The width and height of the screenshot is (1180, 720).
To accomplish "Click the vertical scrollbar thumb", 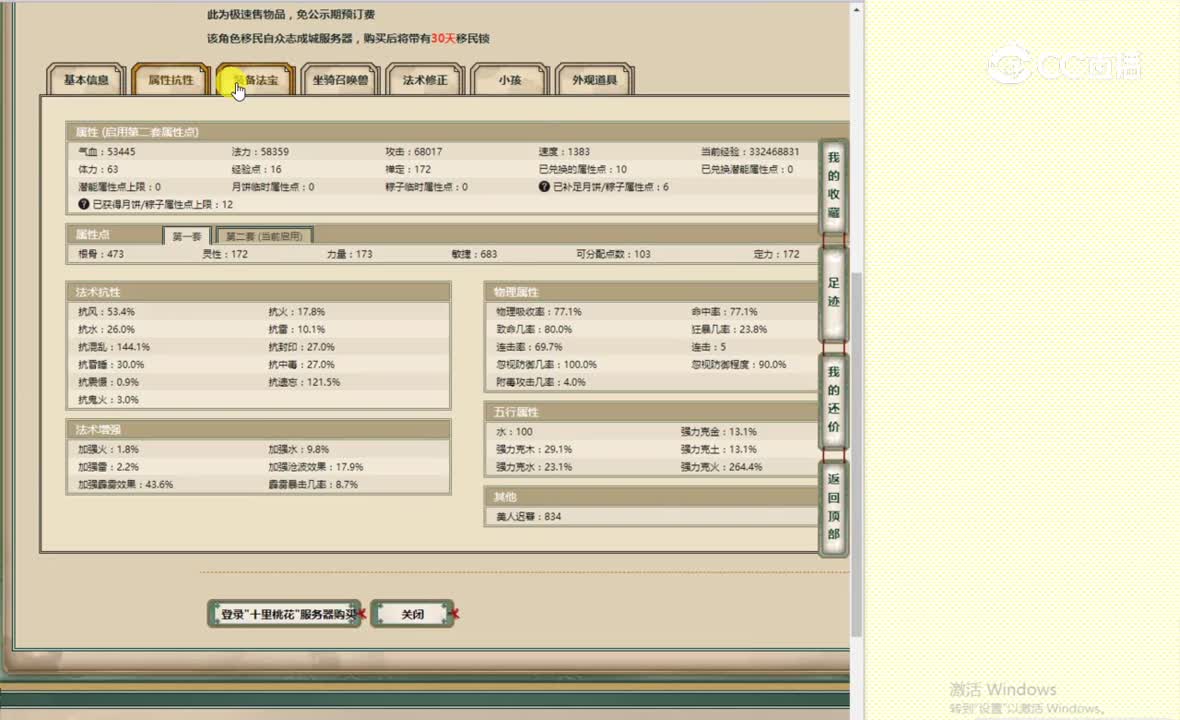I will tap(856, 455).
